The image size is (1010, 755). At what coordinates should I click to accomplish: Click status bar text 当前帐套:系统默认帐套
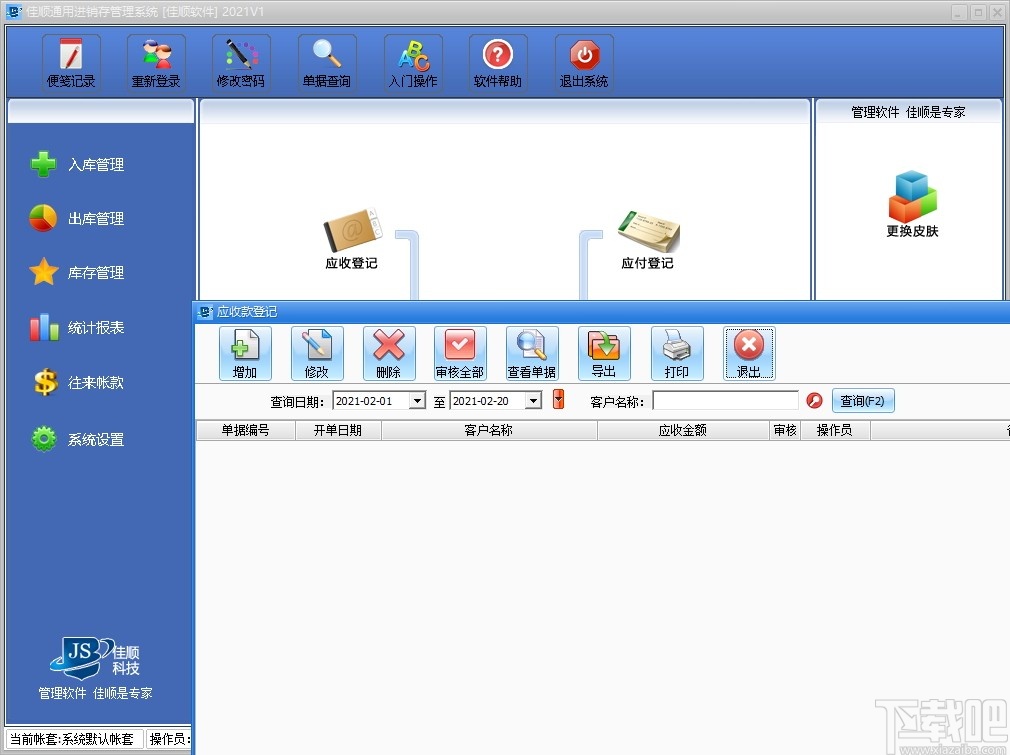(x=72, y=739)
